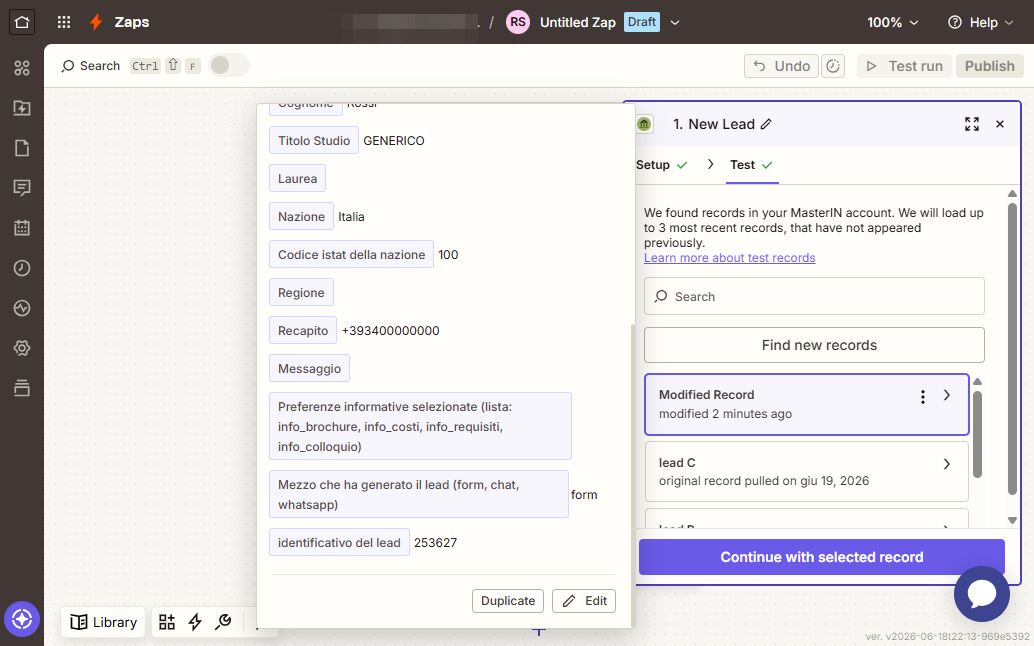Click Continue with selected record
This screenshot has height=646, width=1034.
822,557
